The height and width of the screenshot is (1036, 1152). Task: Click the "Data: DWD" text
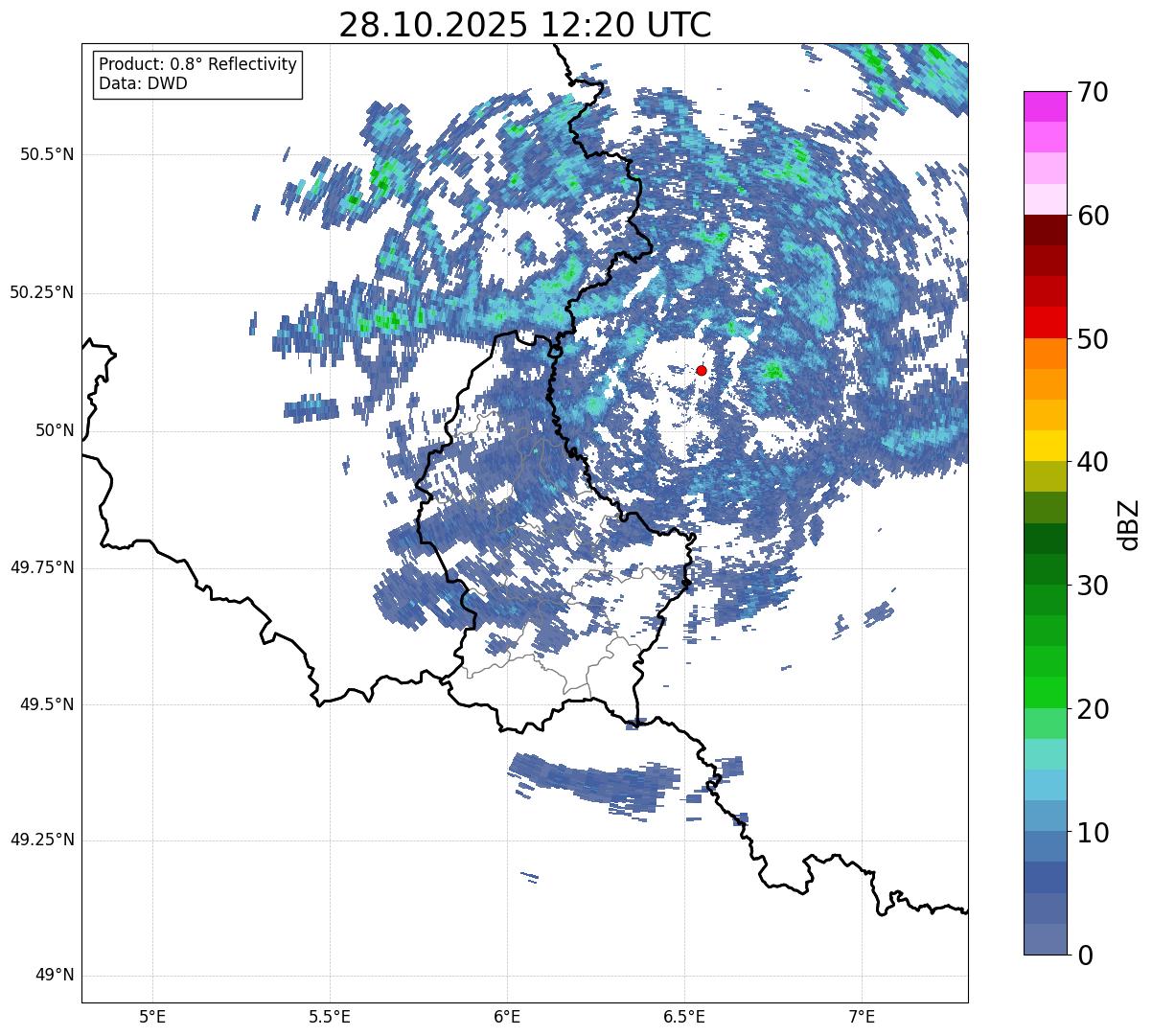tap(143, 83)
